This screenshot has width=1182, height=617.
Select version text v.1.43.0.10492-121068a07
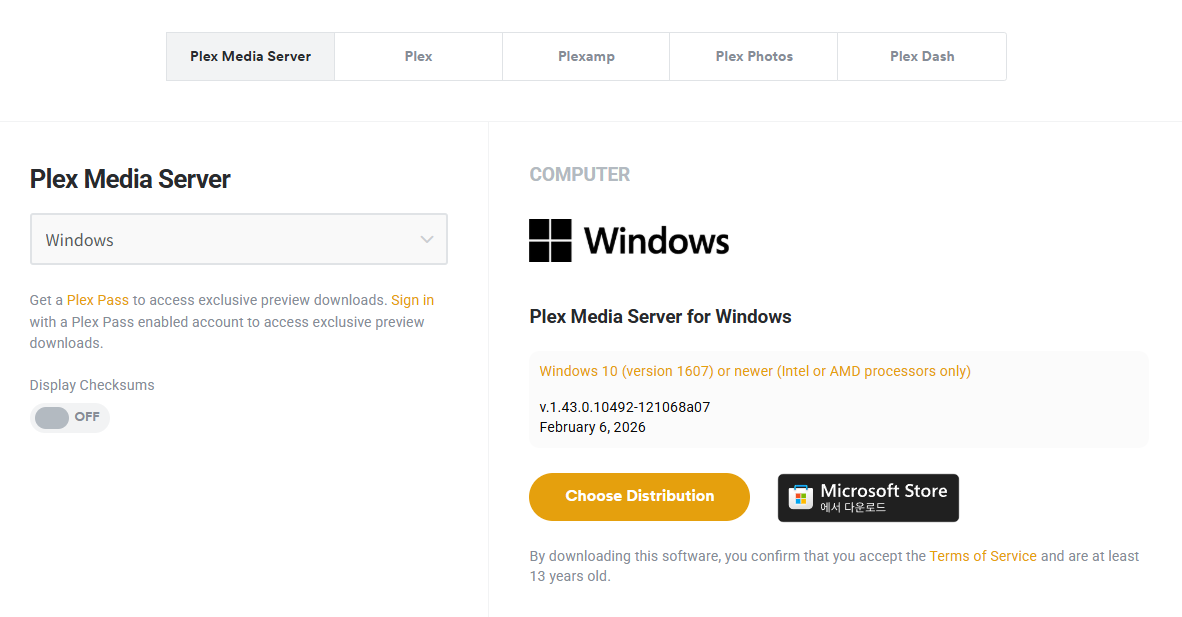tap(624, 407)
